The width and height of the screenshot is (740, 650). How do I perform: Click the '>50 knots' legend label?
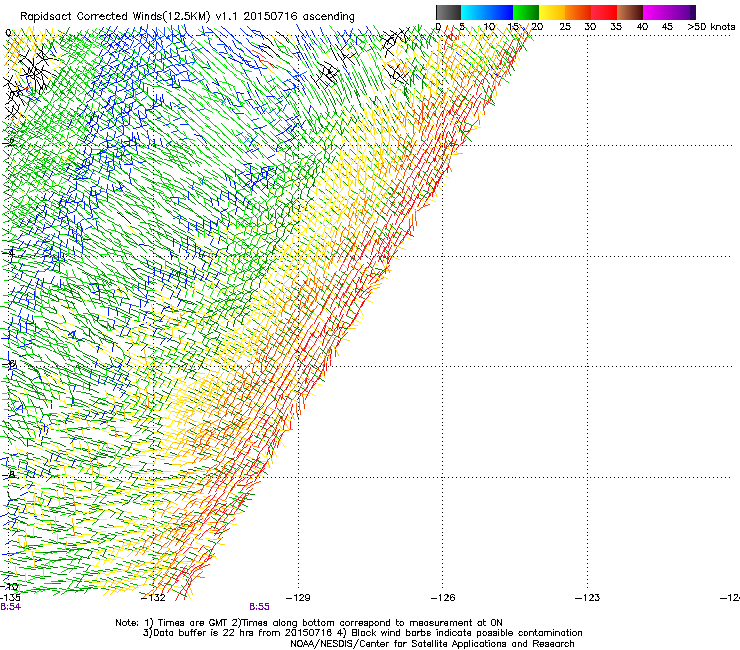point(711,27)
